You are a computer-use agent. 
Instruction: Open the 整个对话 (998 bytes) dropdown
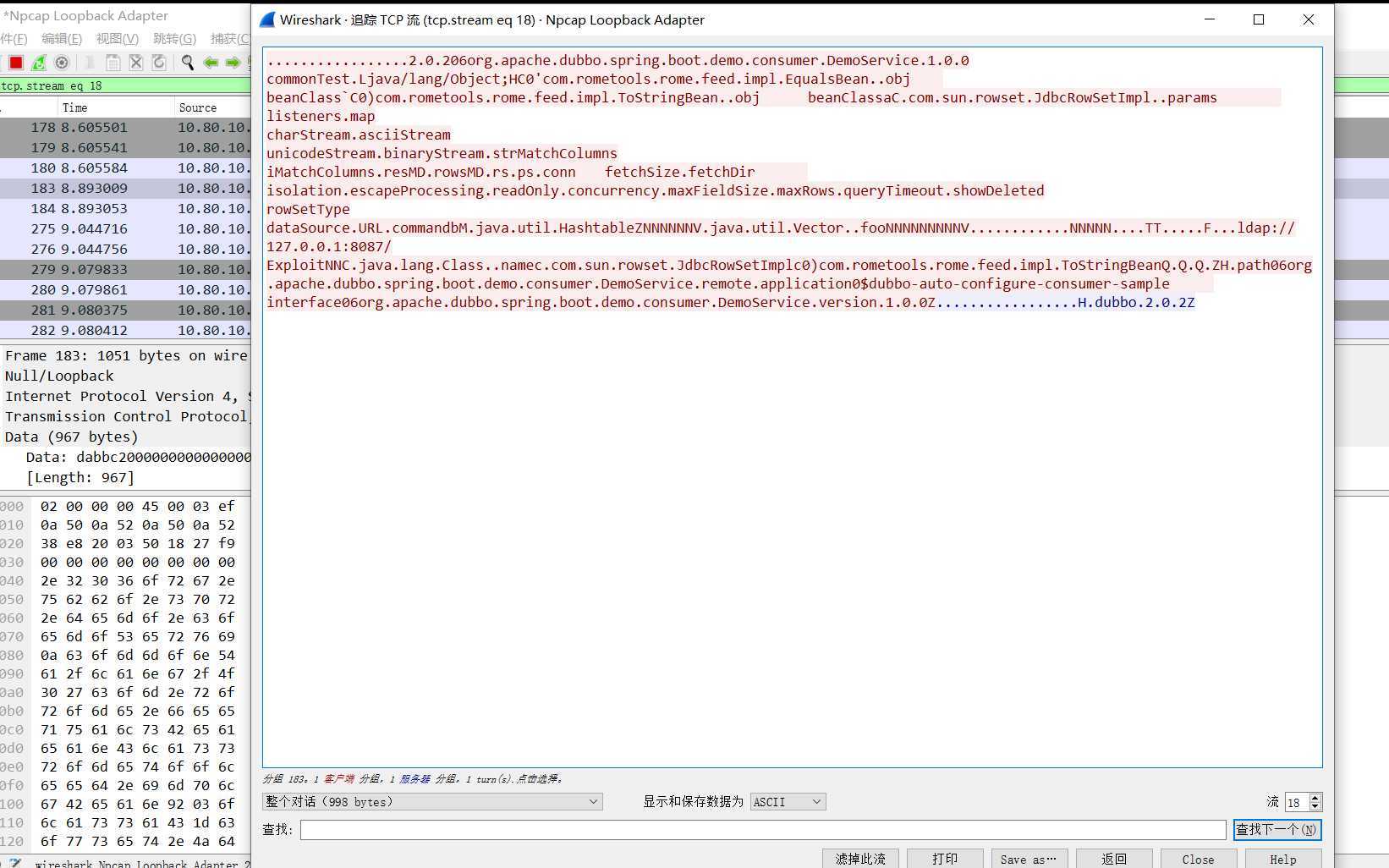click(432, 802)
